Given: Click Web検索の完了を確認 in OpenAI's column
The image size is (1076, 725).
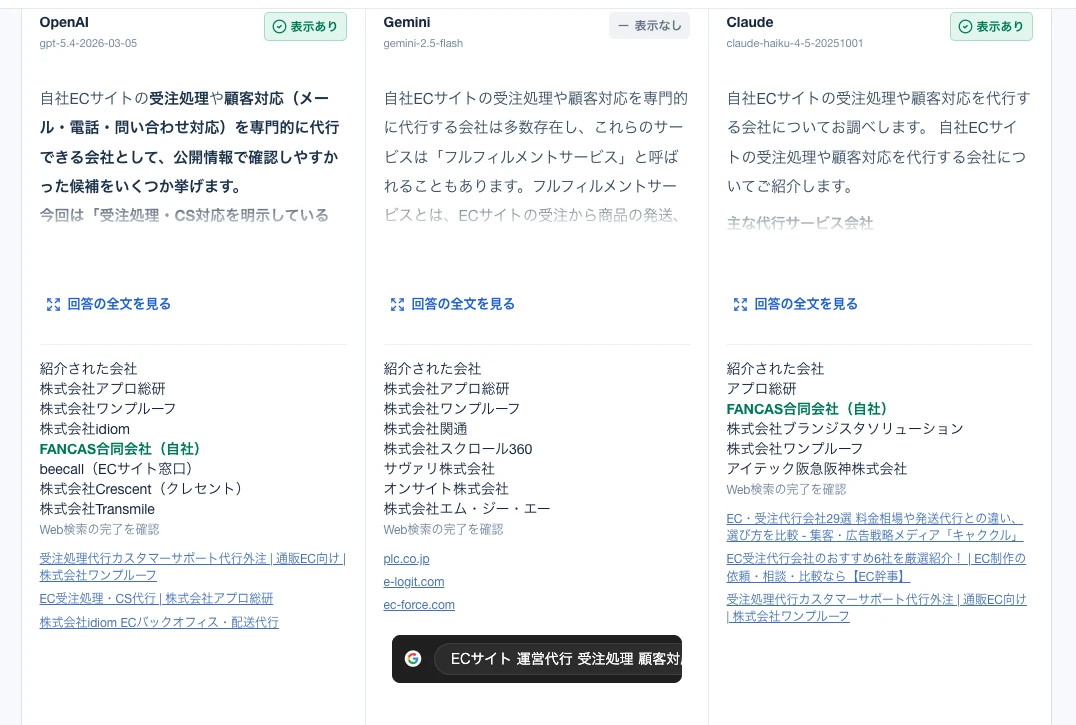Looking at the screenshot, I should (x=100, y=530).
